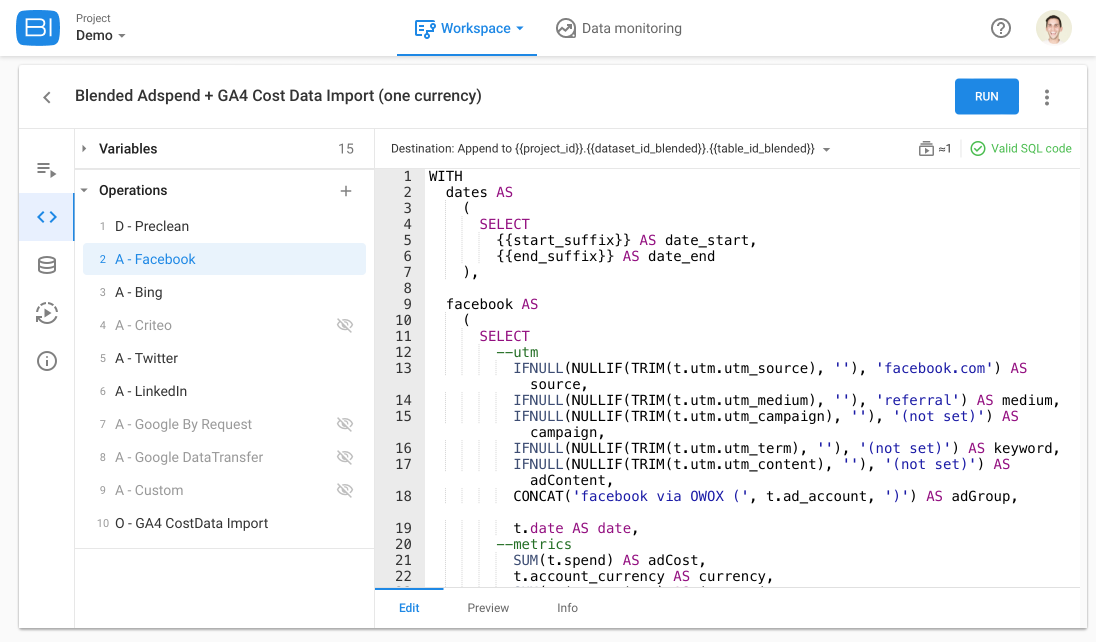Viewport: 1096px width, 642px height.
Task: Click the query title text
Action: [278, 96]
